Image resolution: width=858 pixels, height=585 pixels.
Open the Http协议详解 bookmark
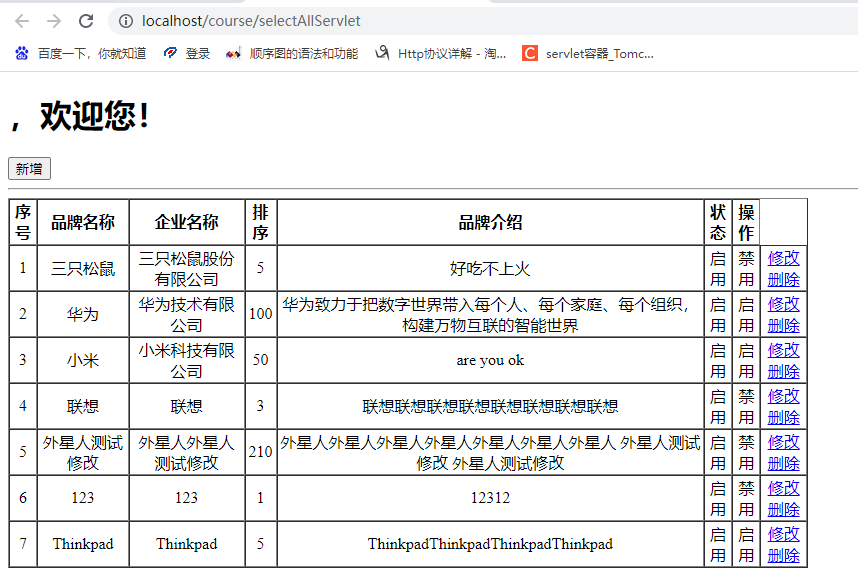[441, 53]
